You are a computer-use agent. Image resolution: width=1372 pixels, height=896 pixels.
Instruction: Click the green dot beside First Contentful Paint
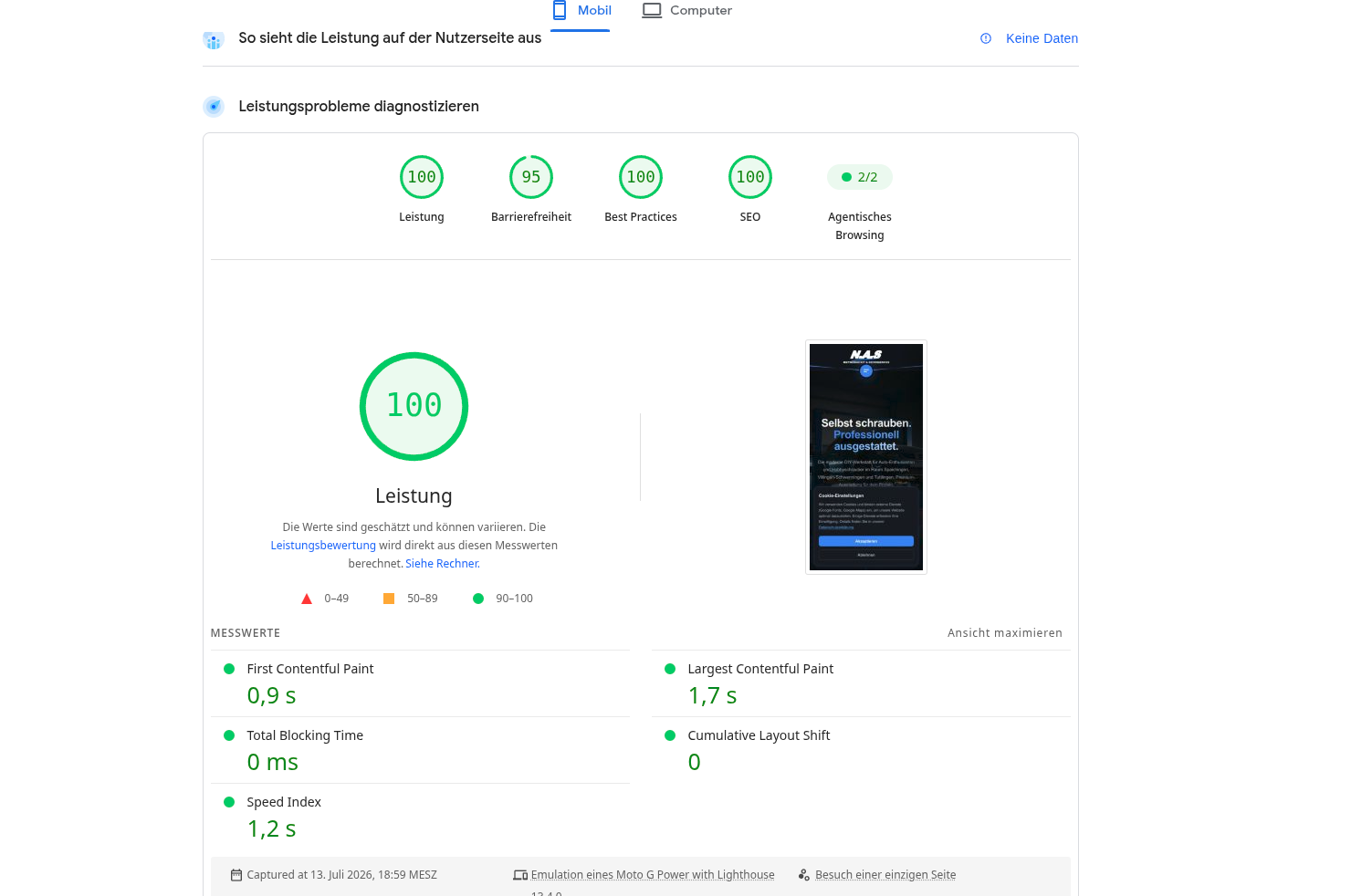[x=229, y=669]
